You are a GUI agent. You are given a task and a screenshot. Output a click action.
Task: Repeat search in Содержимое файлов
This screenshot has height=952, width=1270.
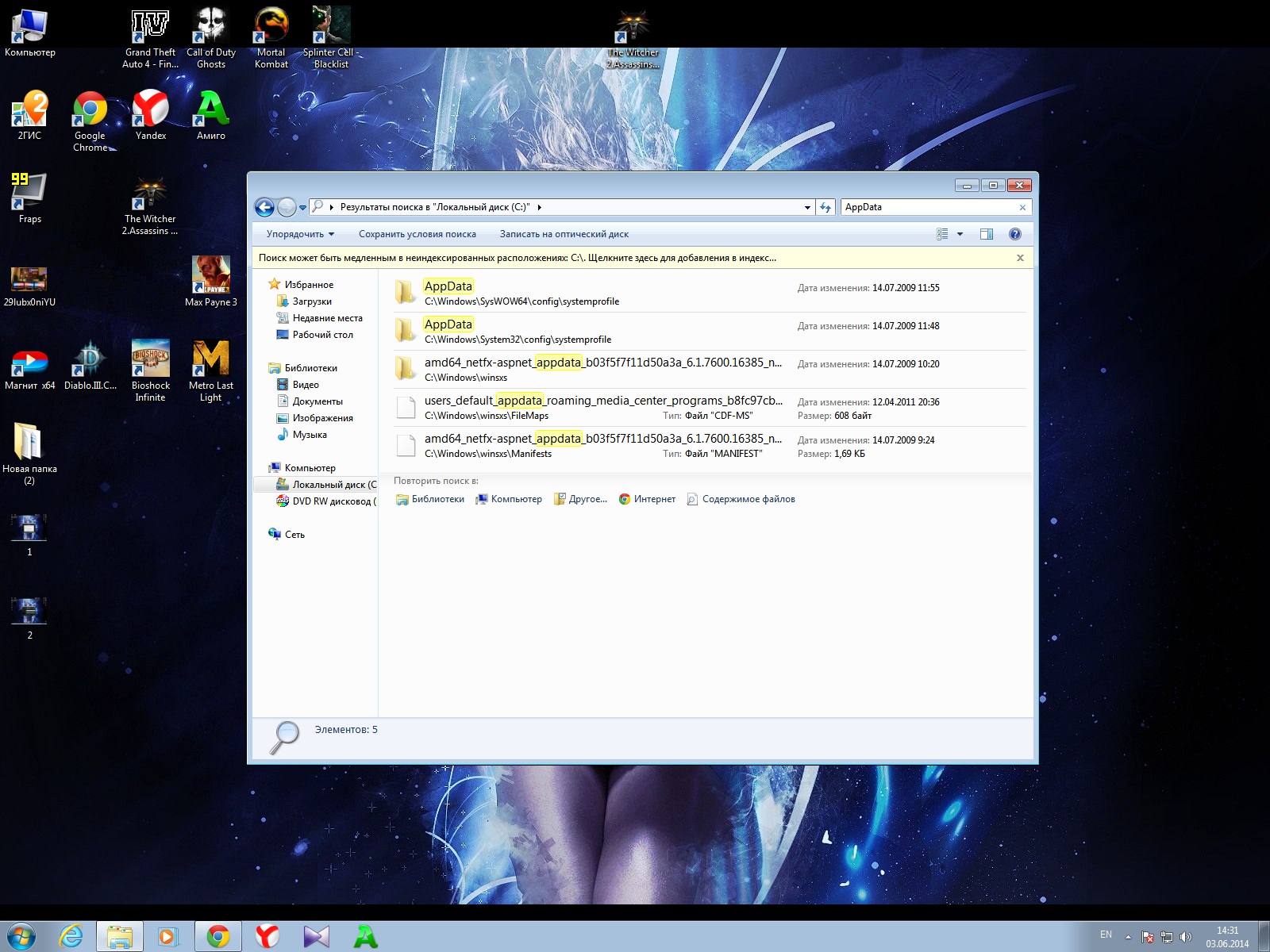(x=741, y=499)
